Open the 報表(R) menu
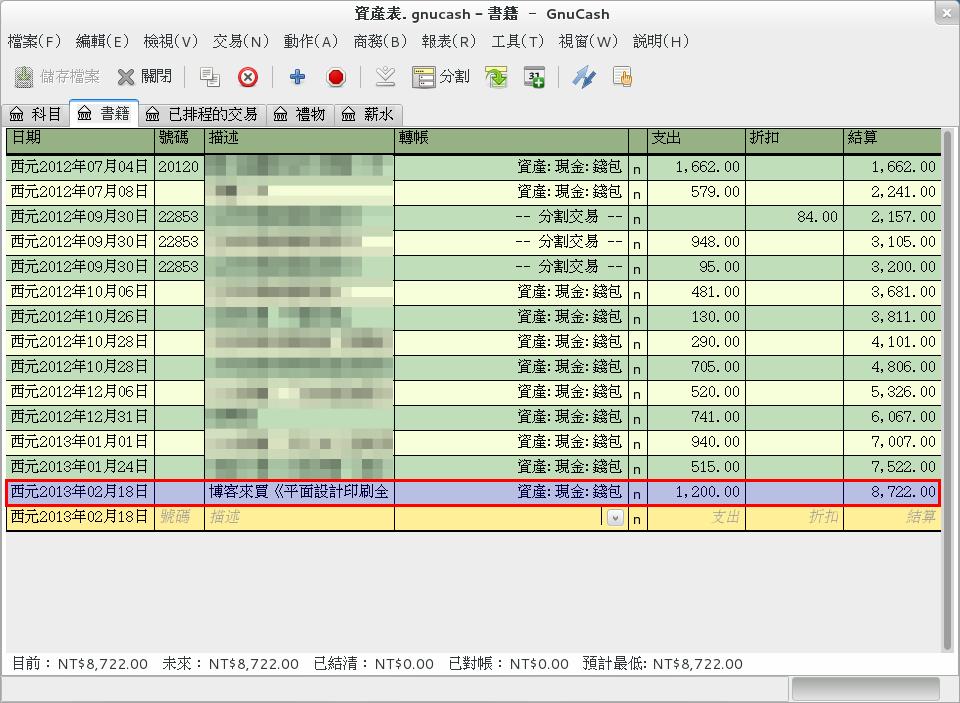 [x=449, y=42]
